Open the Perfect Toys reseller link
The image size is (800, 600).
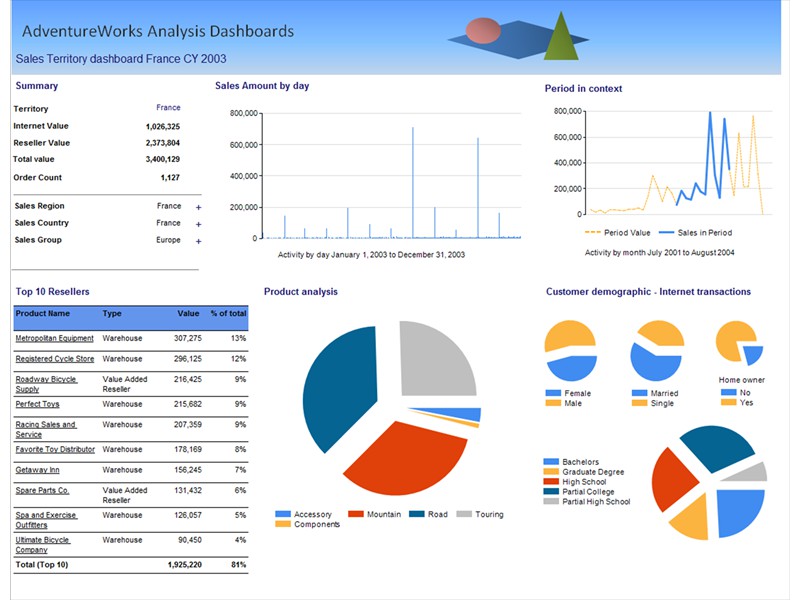click(37, 404)
